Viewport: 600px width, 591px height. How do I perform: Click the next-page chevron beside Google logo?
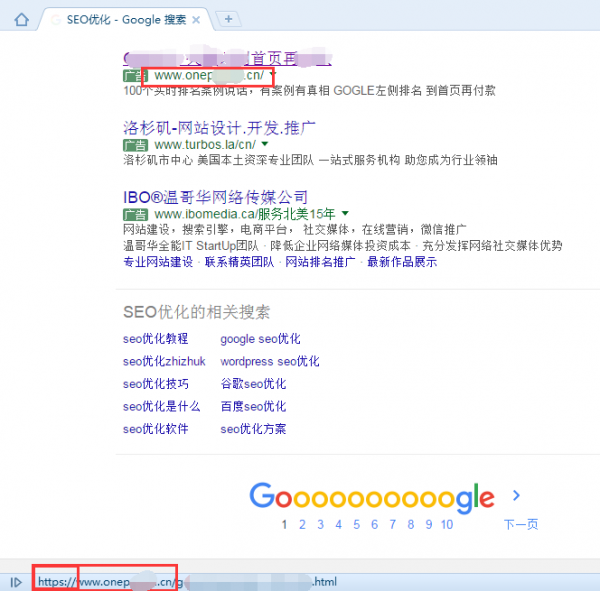pos(516,495)
